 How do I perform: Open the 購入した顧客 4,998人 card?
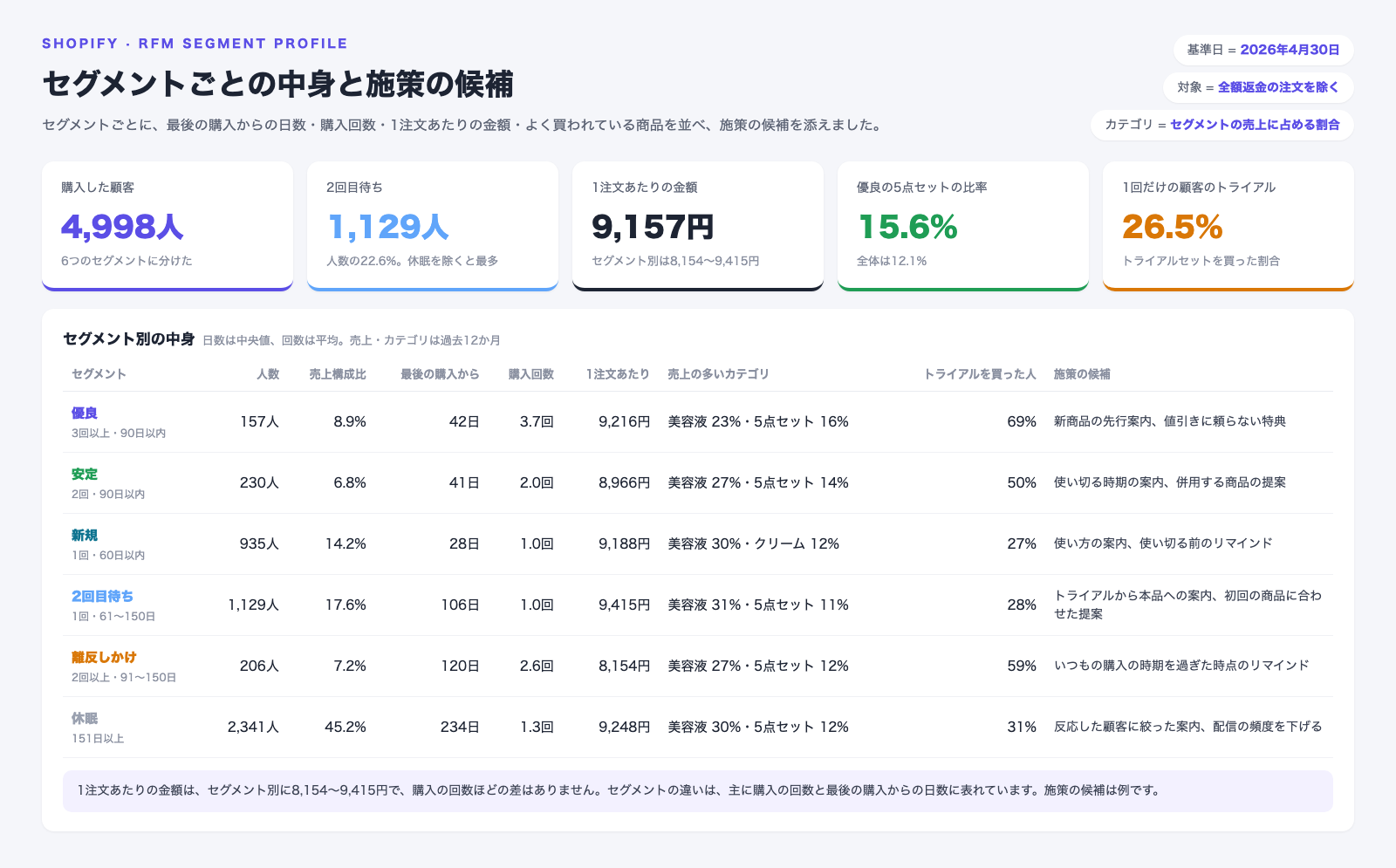pos(168,226)
